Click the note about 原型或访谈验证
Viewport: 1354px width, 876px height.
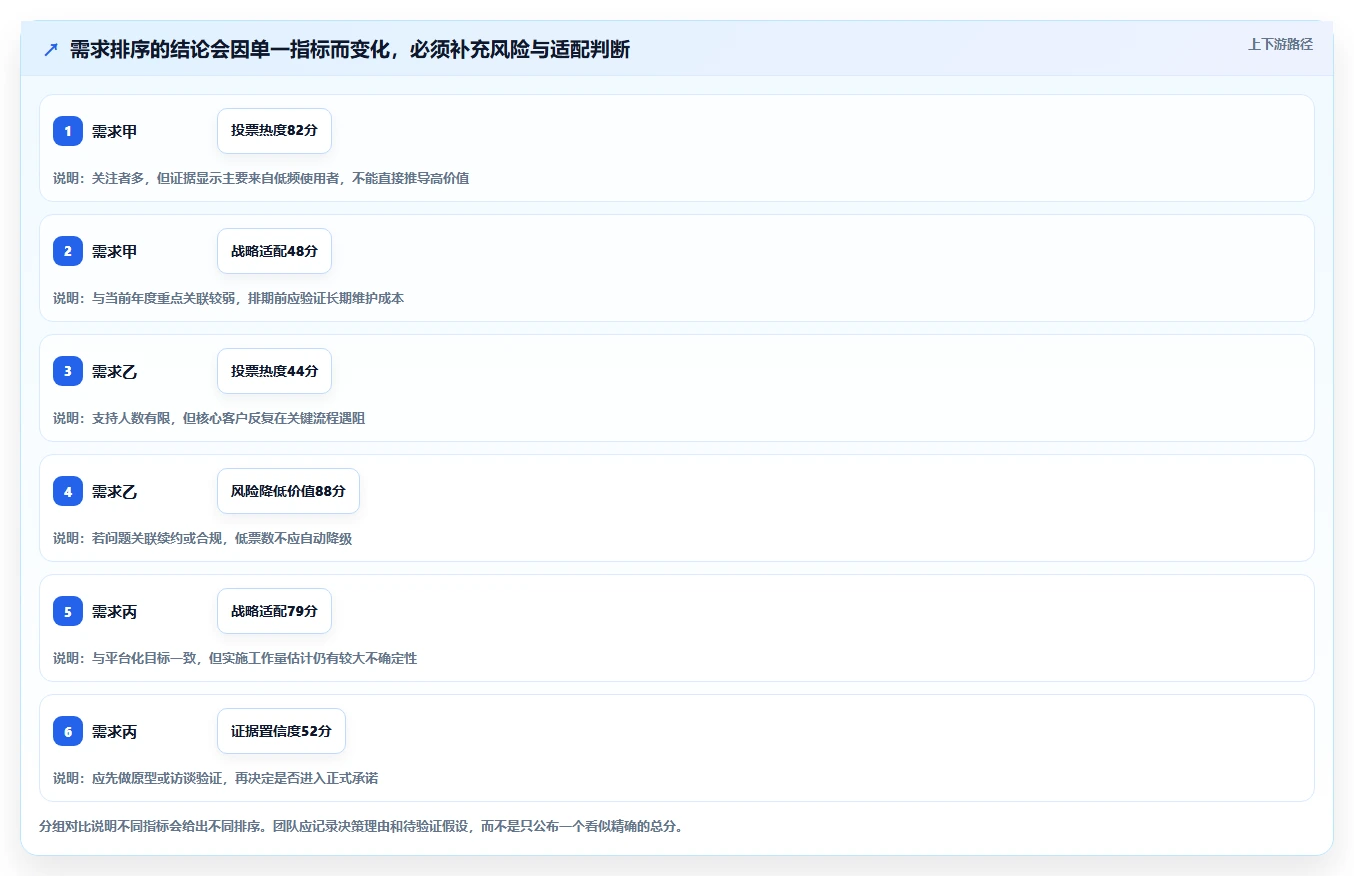[215, 778]
